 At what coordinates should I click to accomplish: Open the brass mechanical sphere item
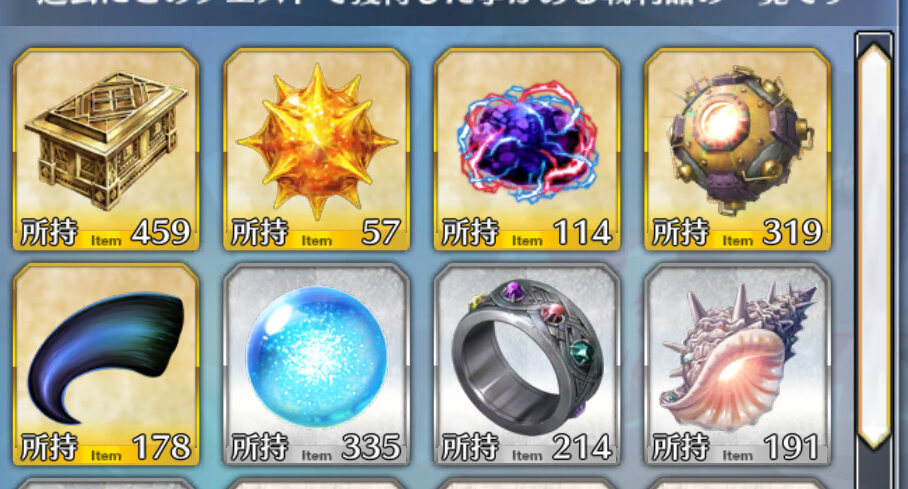click(737, 149)
